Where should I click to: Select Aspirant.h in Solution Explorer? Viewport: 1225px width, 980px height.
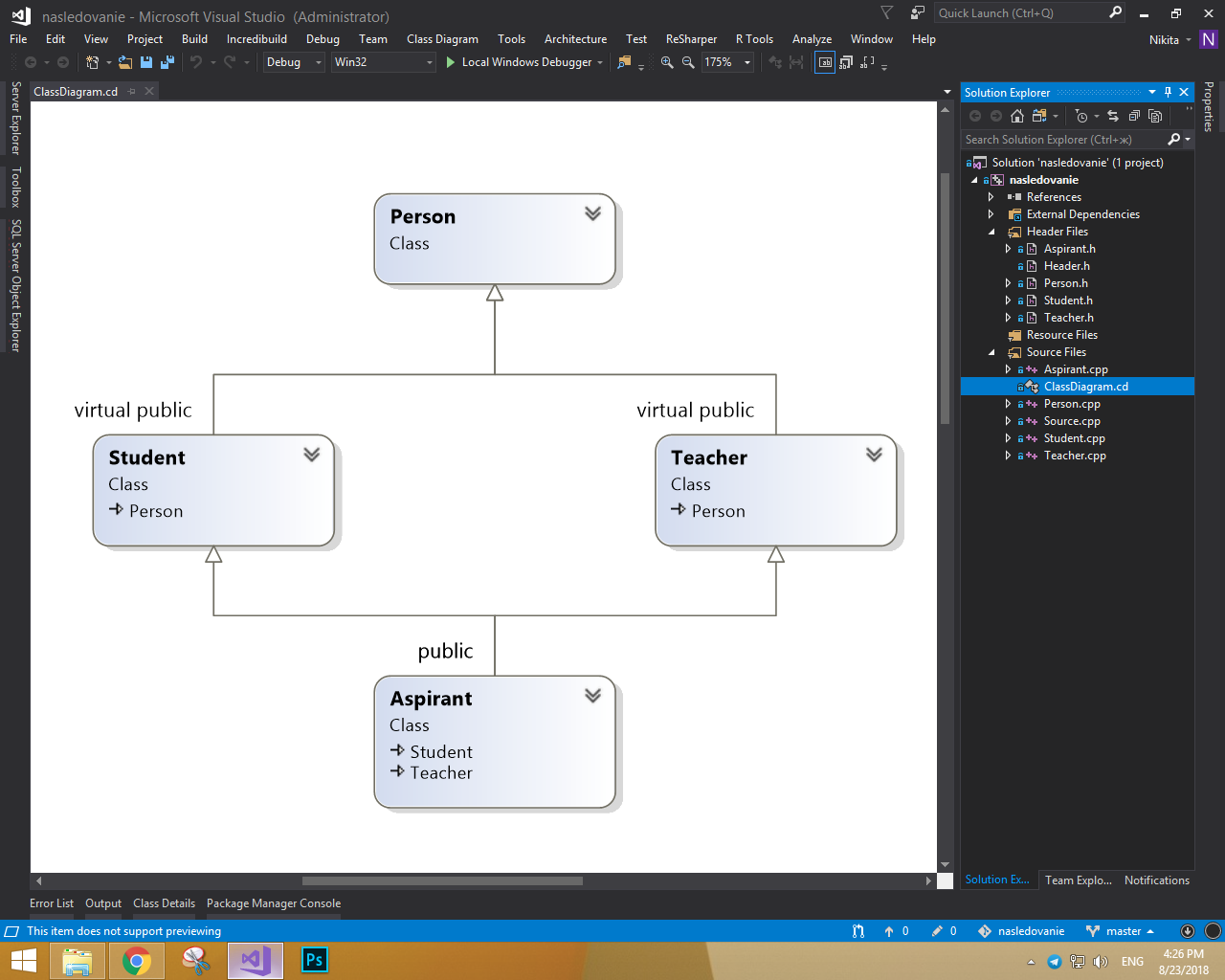pos(1070,249)
